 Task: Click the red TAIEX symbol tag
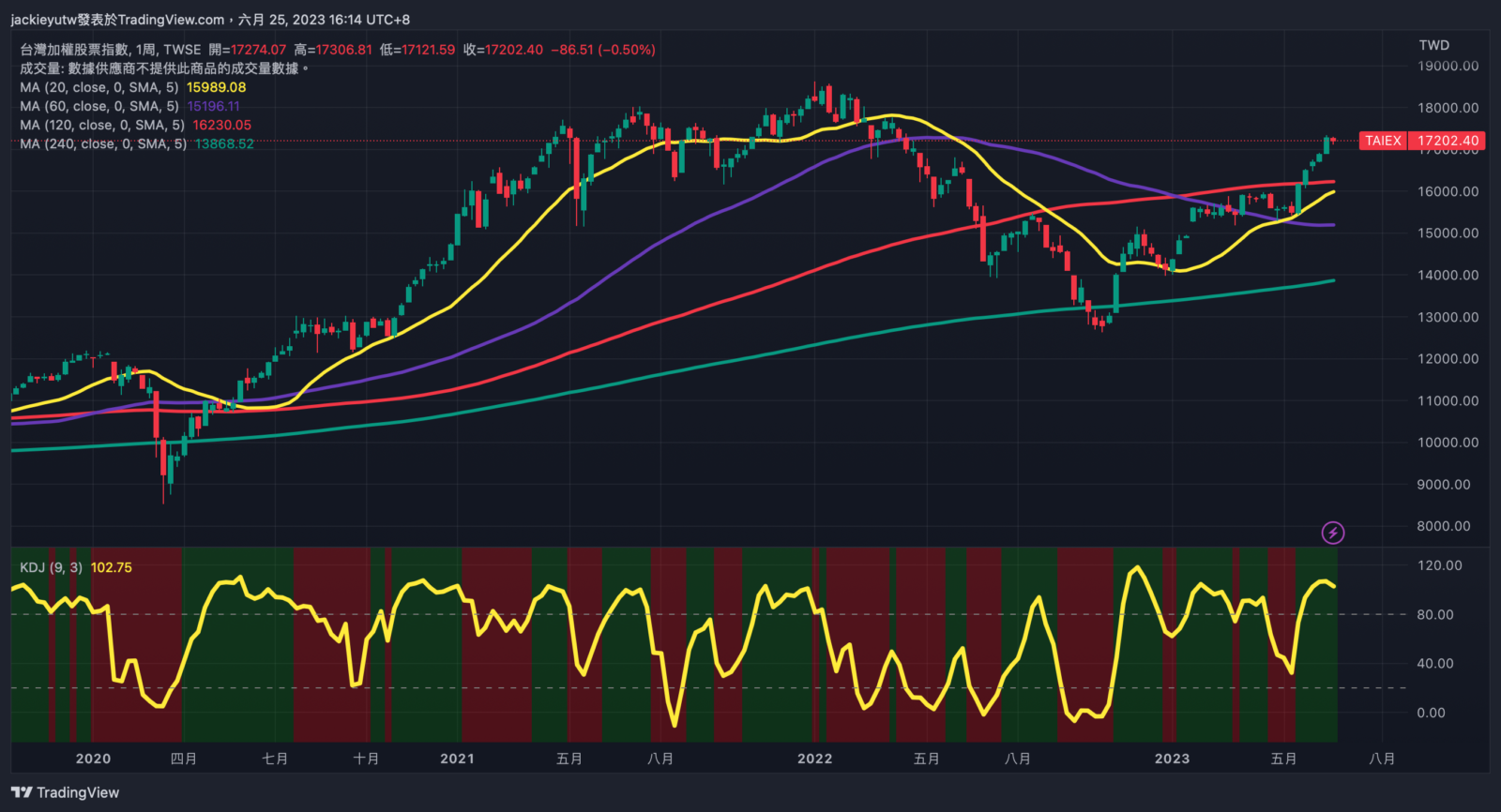coord(1383,141)
